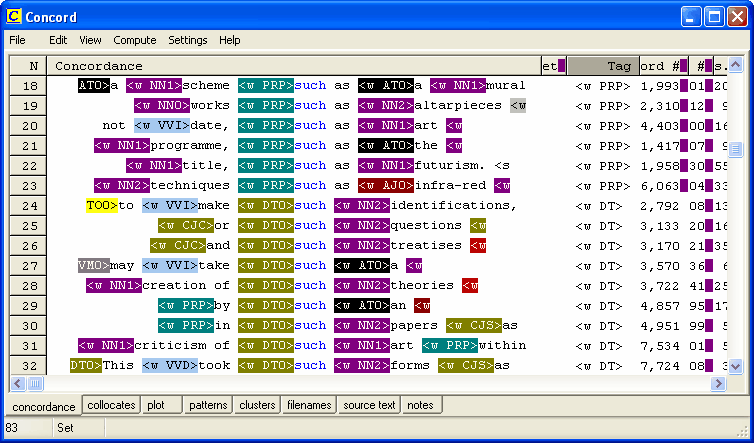This screenshot has height=443, width=754.
Task: Open the Edit menu
Action: [58, 40]
